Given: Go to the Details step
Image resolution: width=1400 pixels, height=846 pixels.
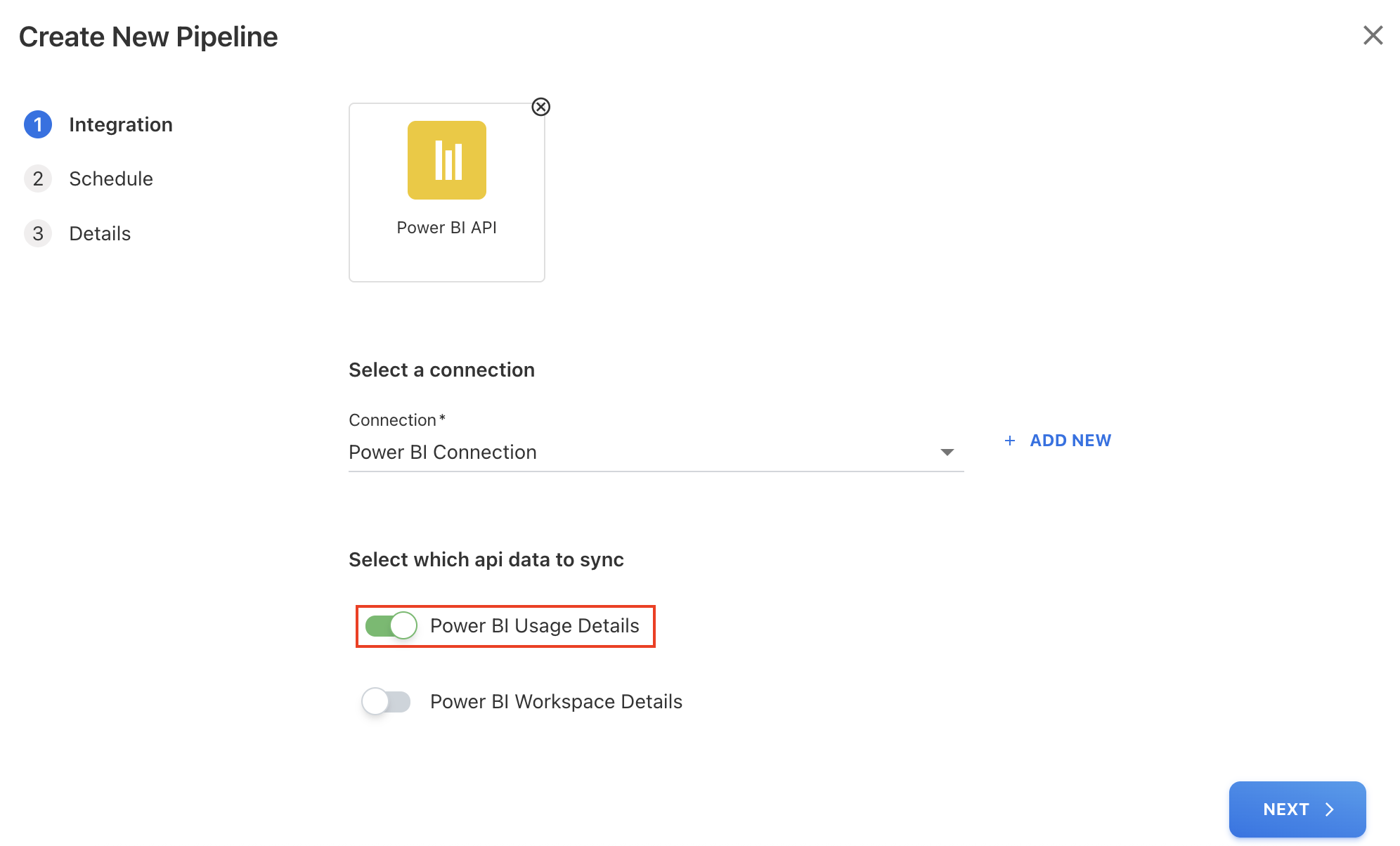Looking at the screenshot, I should pyautogui.click(x=100, y=233).
